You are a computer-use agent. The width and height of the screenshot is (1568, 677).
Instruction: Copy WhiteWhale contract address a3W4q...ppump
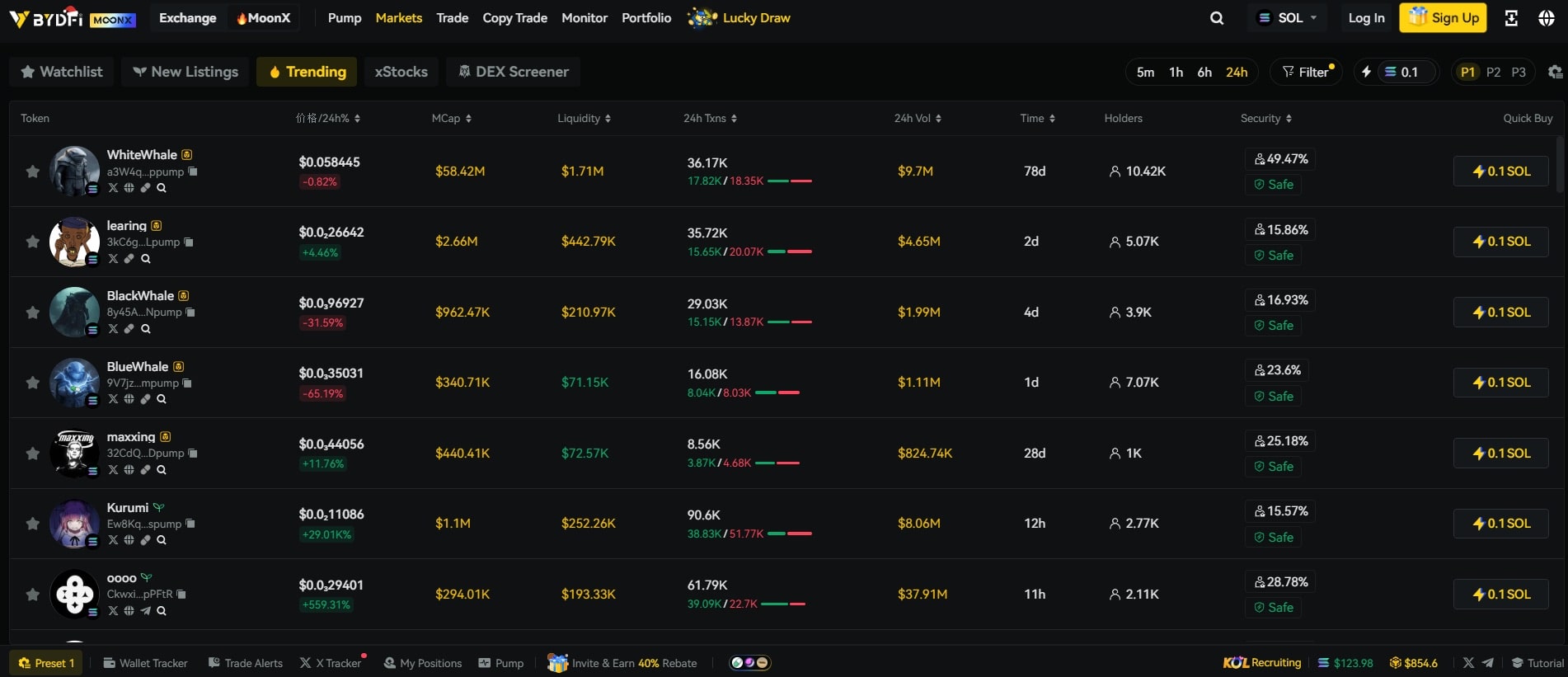(193, 172)
